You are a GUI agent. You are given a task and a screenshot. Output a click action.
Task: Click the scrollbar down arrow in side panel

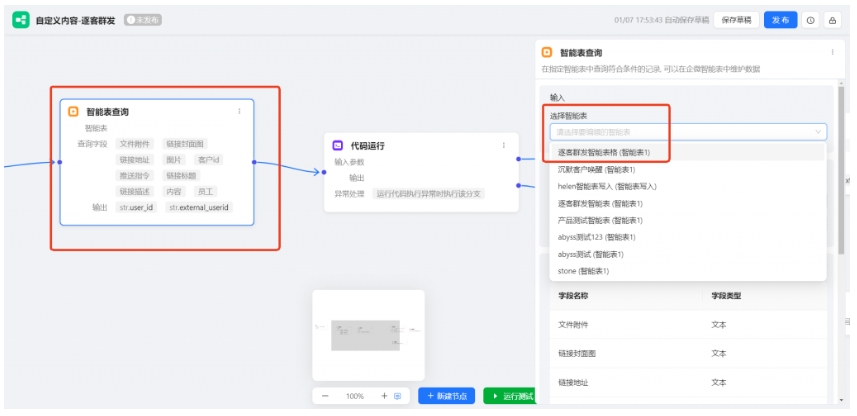pyautogui.click(x=841, y=401)
